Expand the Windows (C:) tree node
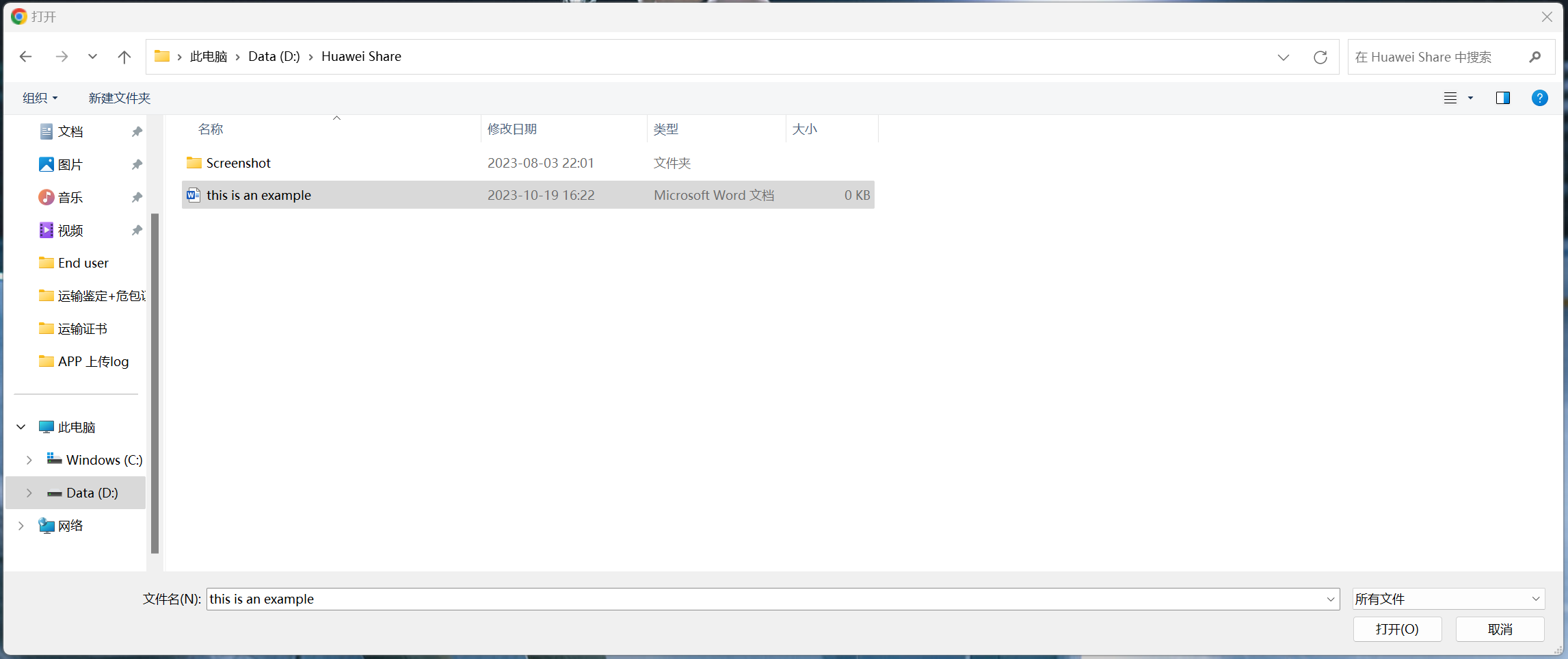1568x659 pixels. [29, 460]
